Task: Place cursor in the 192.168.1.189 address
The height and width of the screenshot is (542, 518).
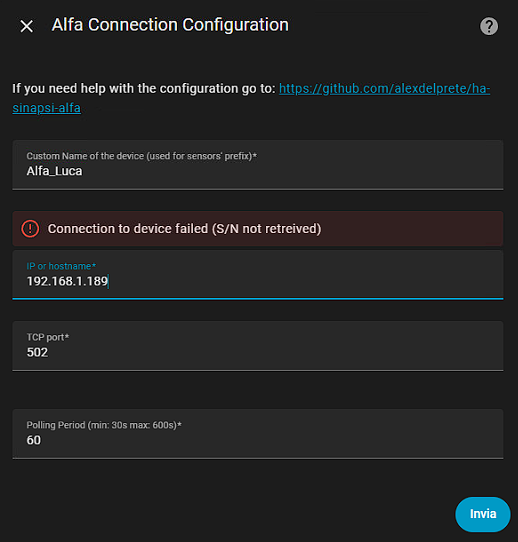Action: [x=67, y=281]
